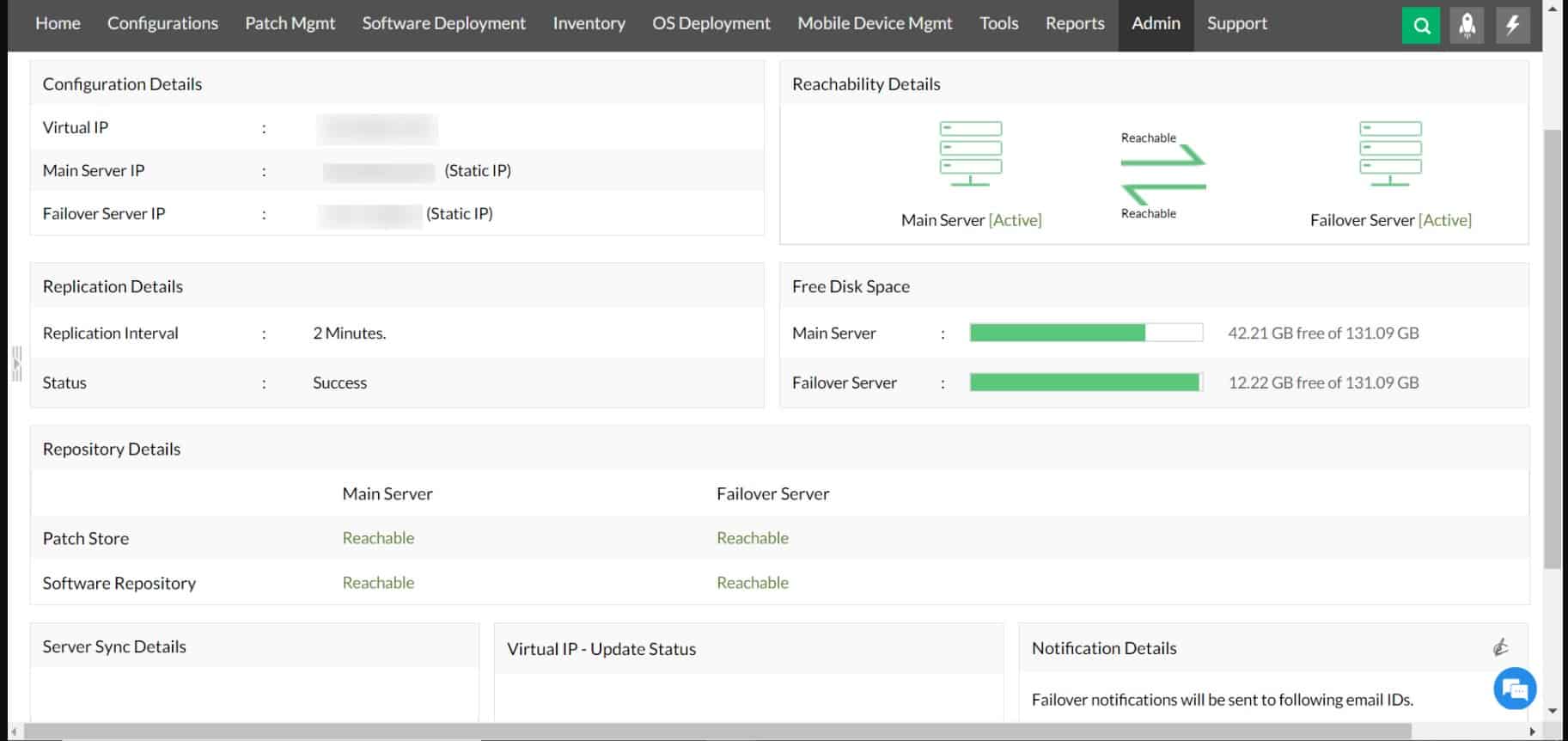
Task: Click '42.21 GB free of 131.09 GB' text
Action: tap(1323, 333)
